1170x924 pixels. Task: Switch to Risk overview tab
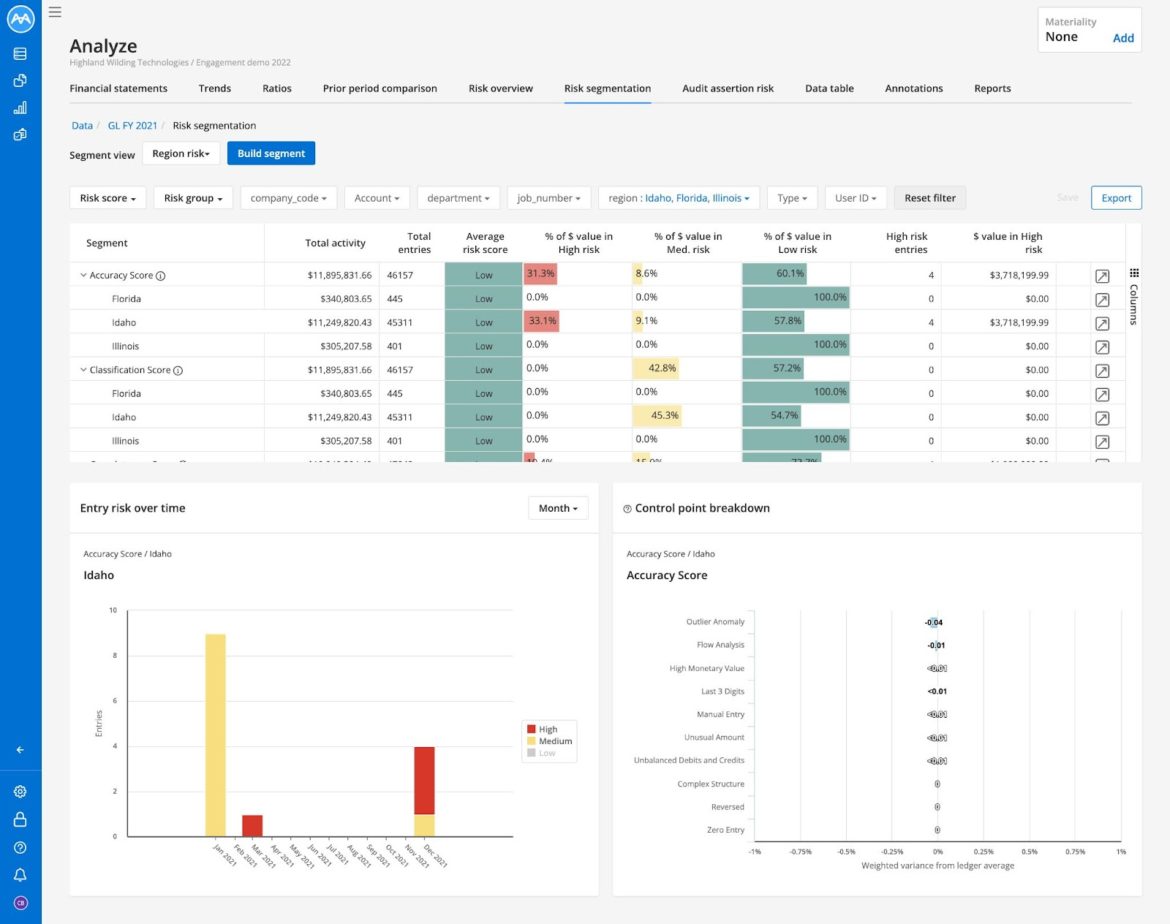pos(501,88)
